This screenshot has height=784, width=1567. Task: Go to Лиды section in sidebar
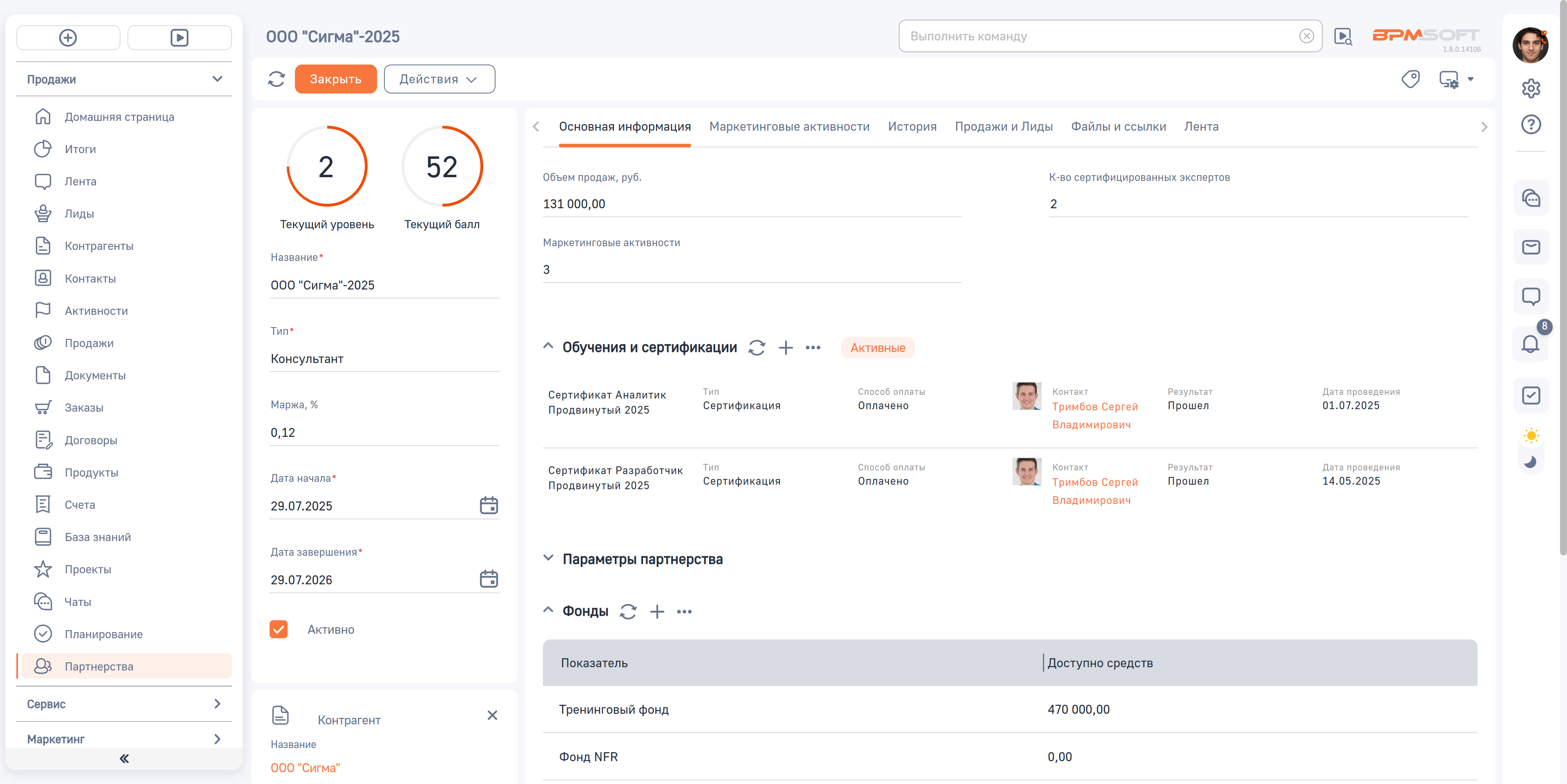79,214
